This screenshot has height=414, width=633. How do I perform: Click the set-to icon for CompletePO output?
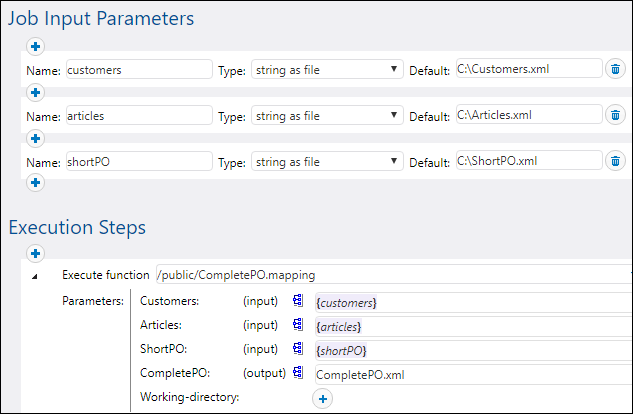click(298, 374)
